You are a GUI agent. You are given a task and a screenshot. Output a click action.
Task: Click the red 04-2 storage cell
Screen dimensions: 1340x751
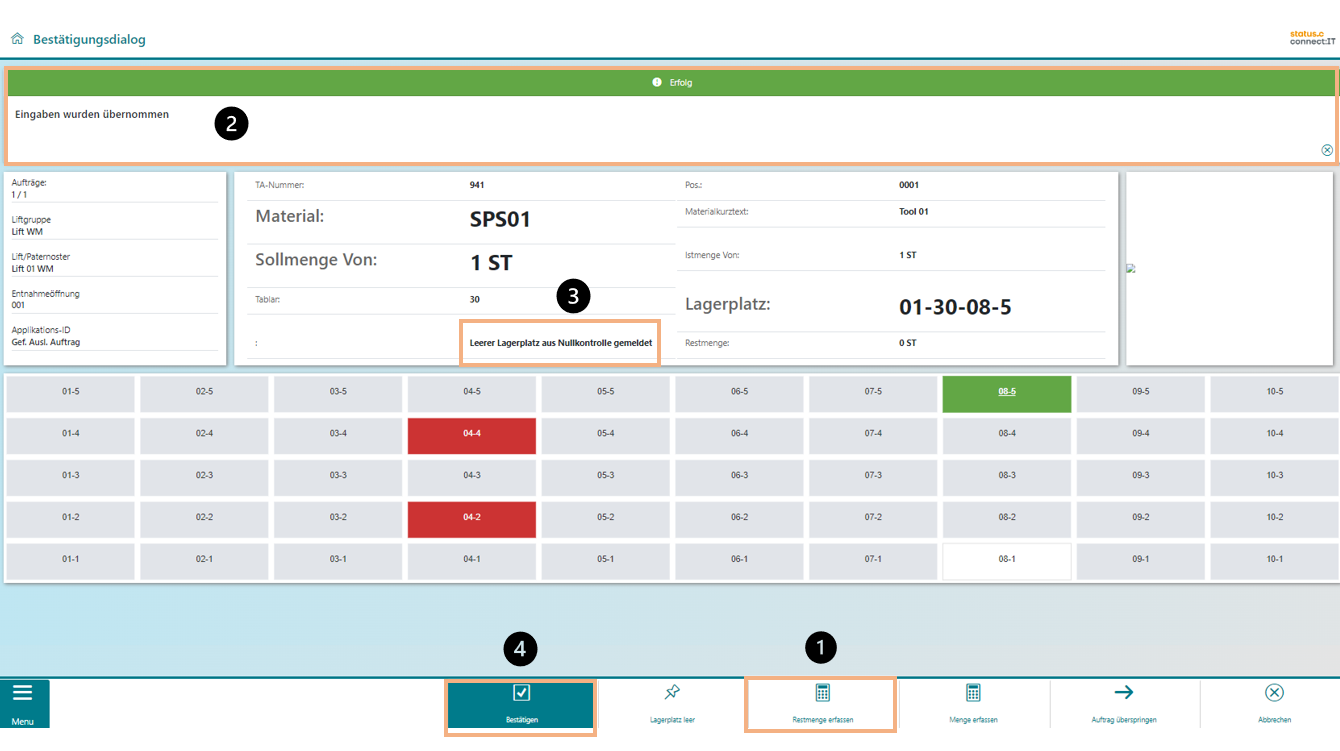coord(472,518)
